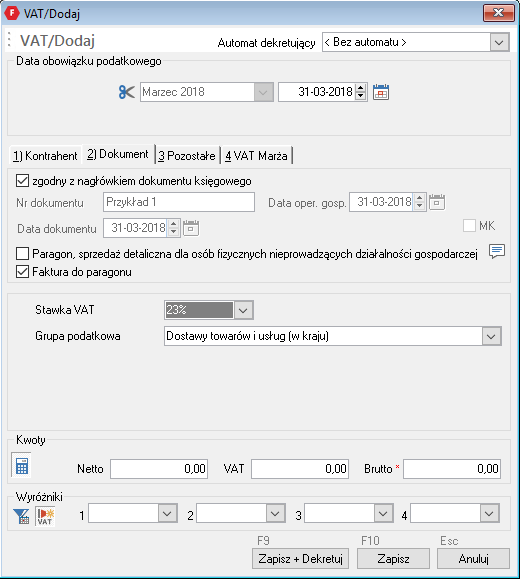Switch to the '1) Kontrahent' tab

45,155
